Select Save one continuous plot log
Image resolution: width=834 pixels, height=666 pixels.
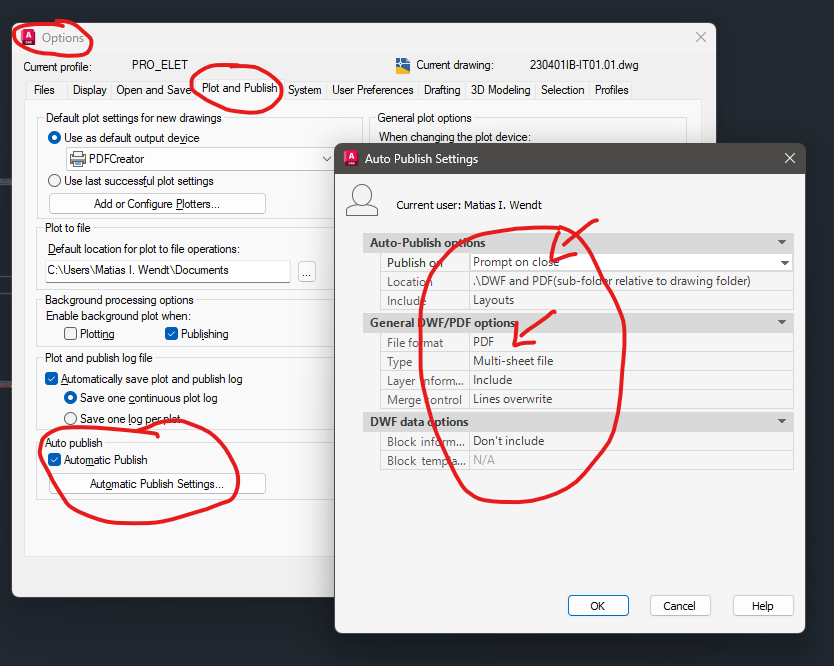click(x=70, y=398)
